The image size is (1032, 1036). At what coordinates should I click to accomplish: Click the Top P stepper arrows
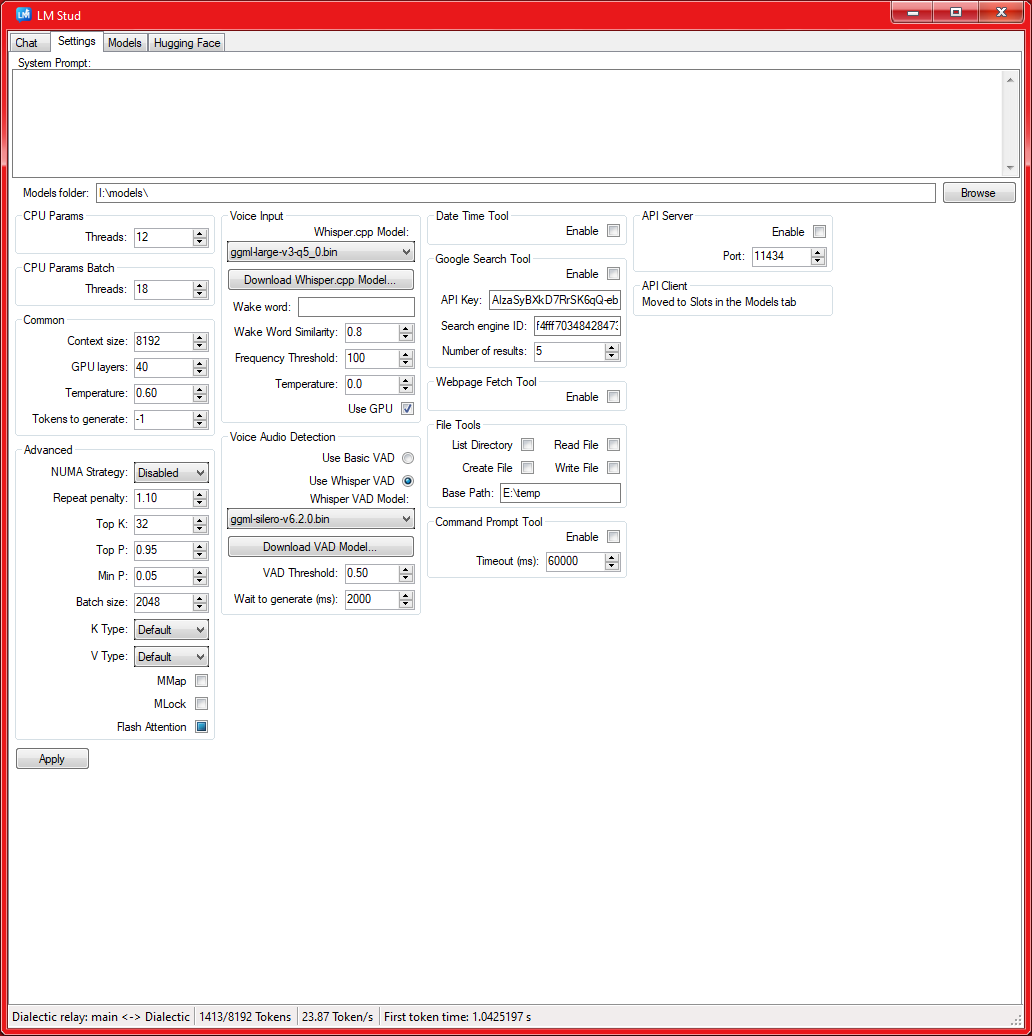[200, 550]
